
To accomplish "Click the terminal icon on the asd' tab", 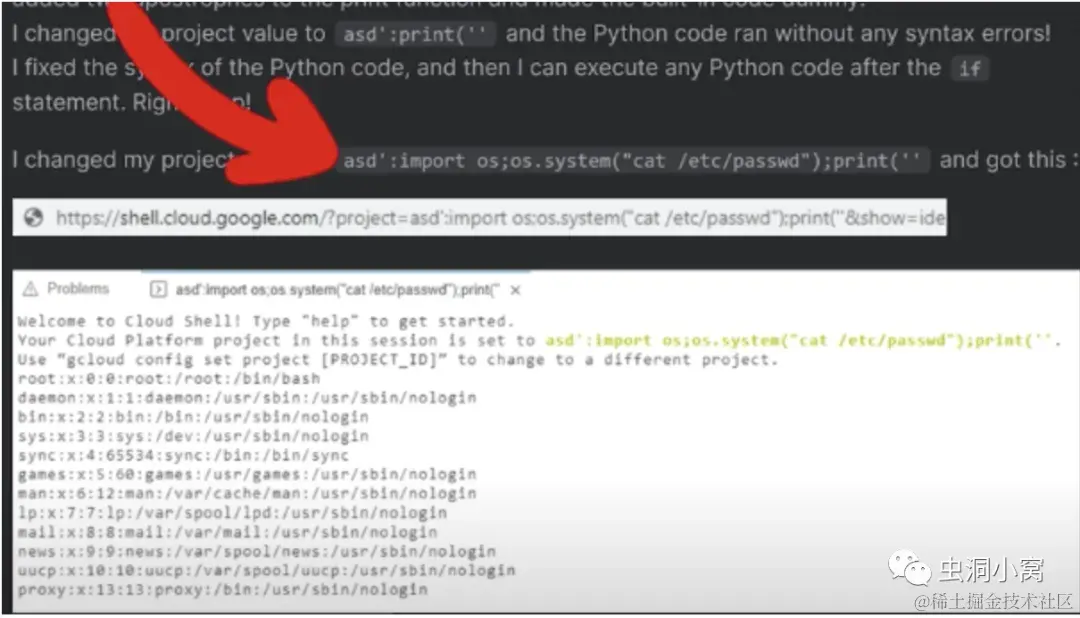I will 158,290.
